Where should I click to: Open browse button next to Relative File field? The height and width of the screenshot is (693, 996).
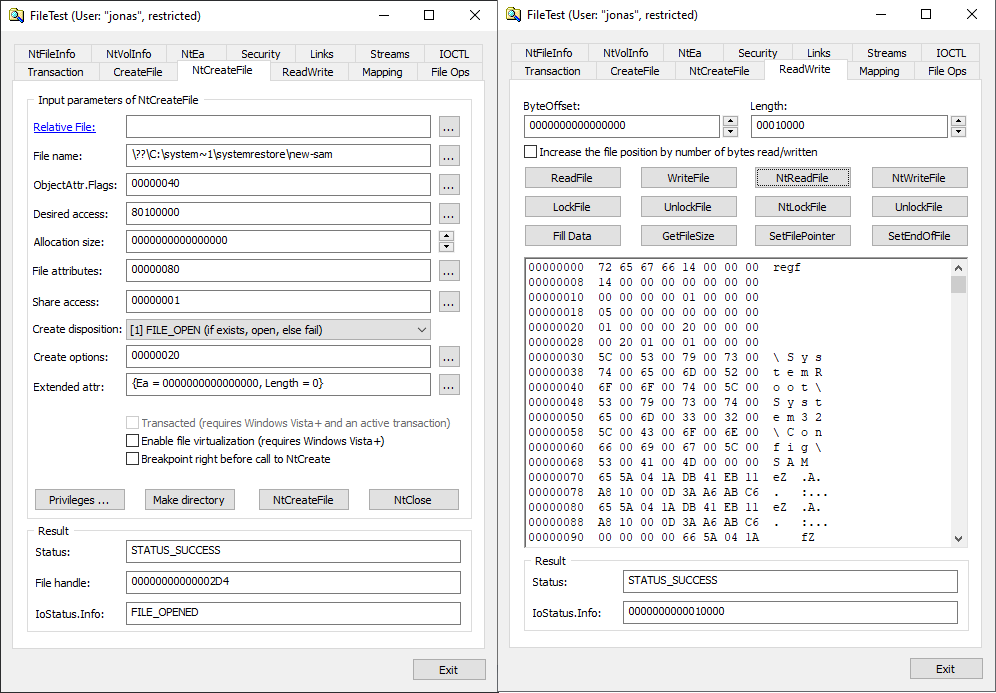click(x=449, y=127)
